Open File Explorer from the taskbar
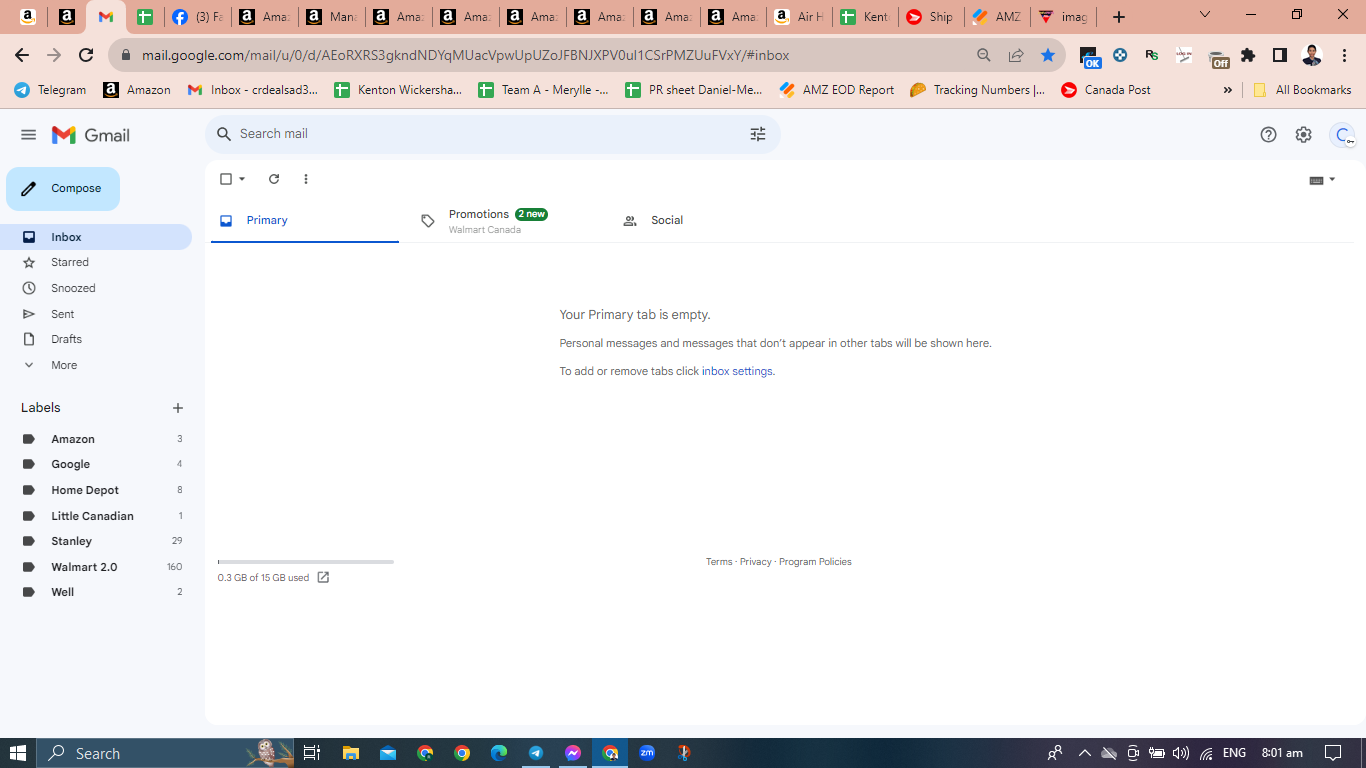The width and height of the screenshot is (1366, 768). (x=350, y=753)
